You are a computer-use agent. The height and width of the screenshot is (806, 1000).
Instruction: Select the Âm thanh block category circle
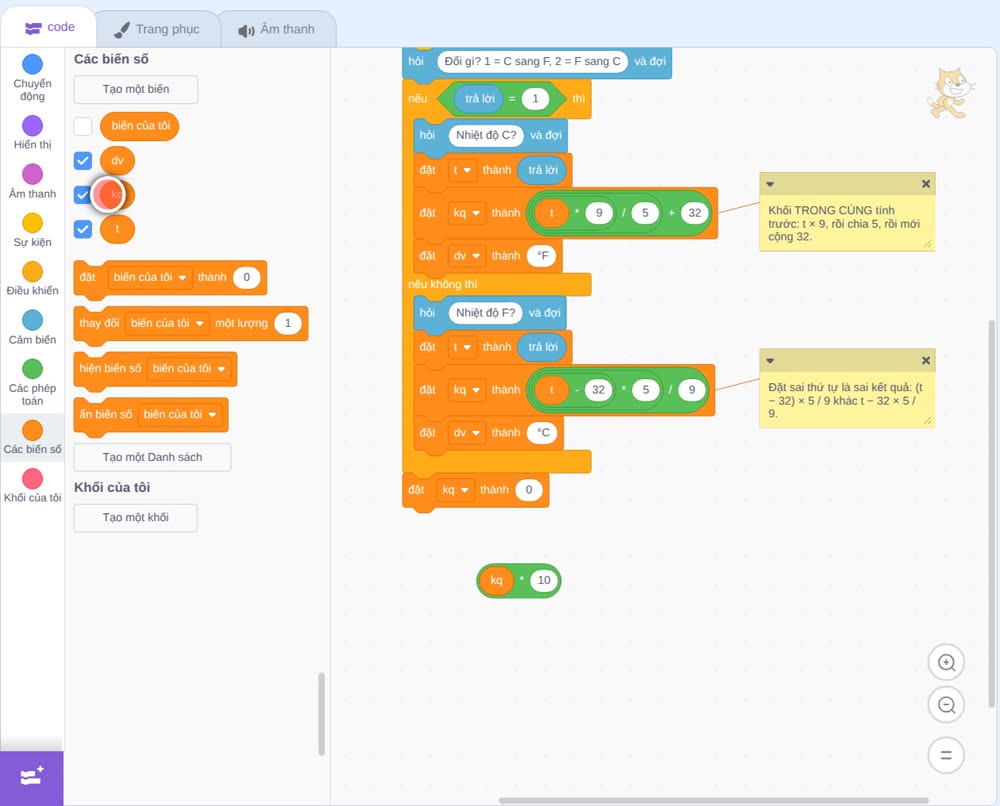point(33,174)
